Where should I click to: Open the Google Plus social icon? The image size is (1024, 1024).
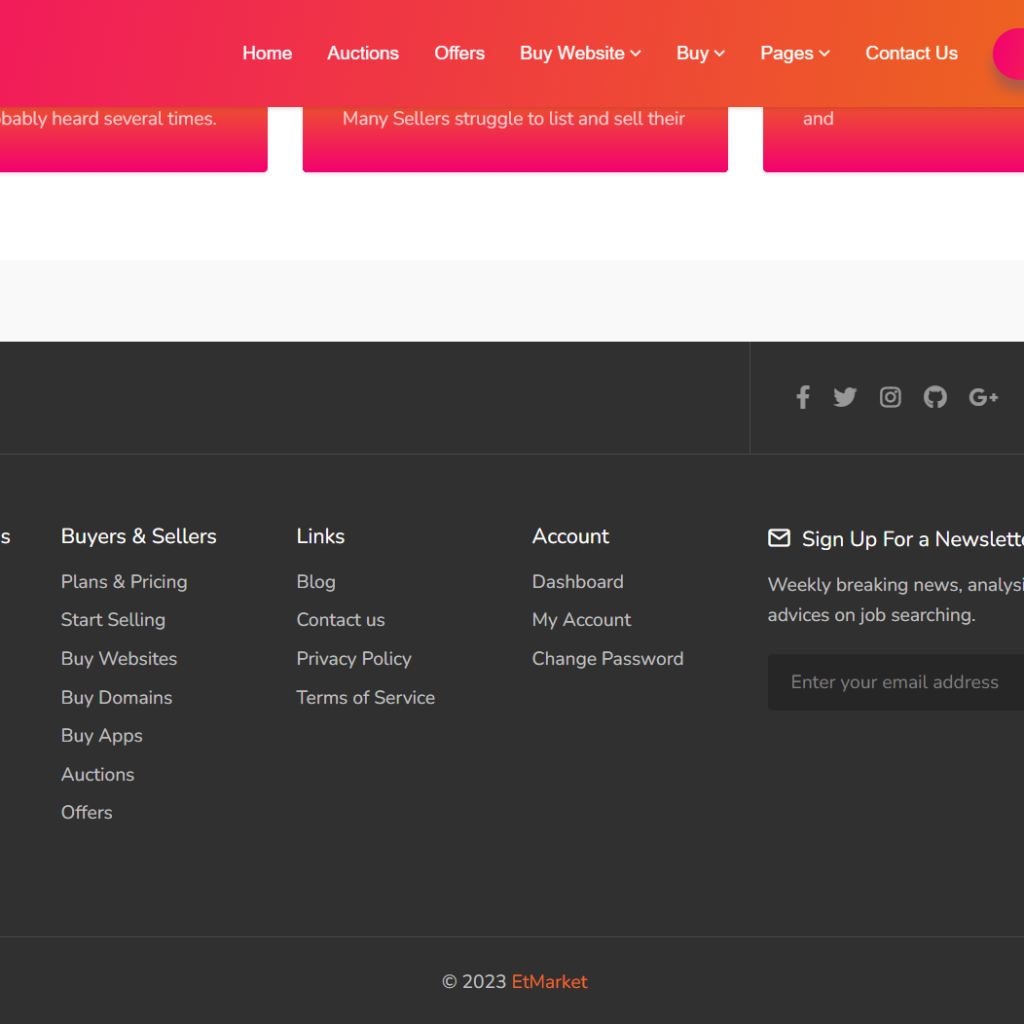point(983,398)
